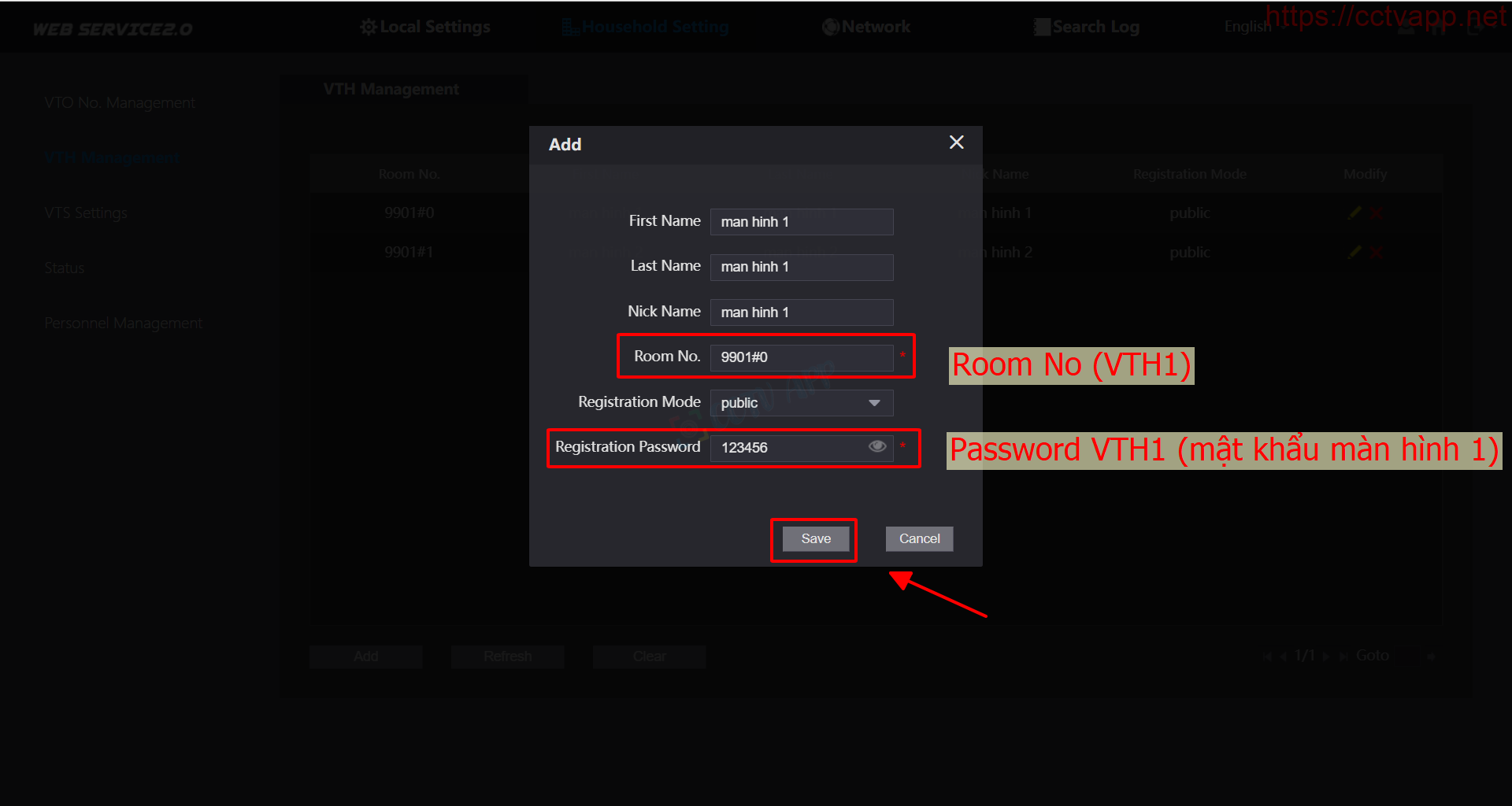The image size is (1512, 806).
Task: Open VTO No. Management in sidebar
Action: (x=120, y=103)
